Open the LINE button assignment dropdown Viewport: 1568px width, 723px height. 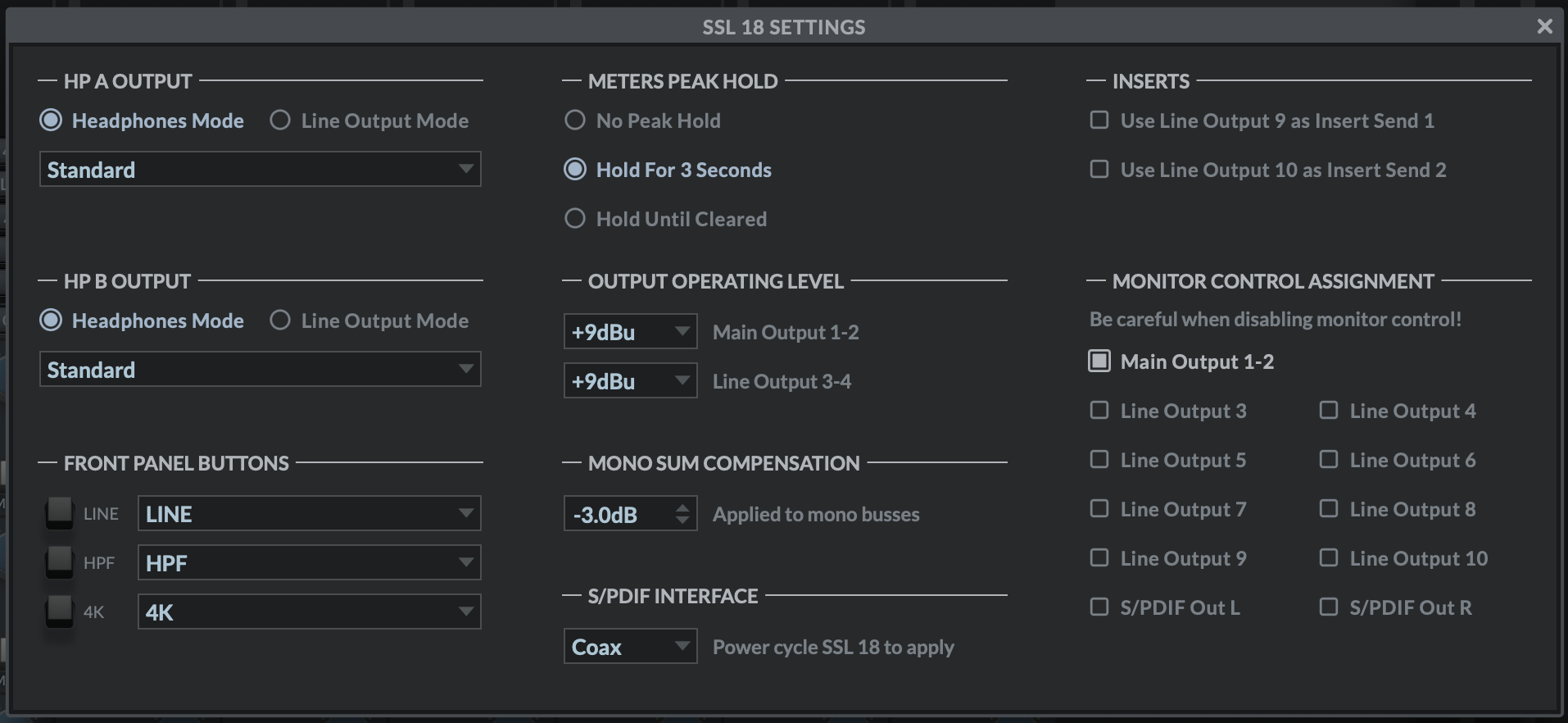click(309, 514)
